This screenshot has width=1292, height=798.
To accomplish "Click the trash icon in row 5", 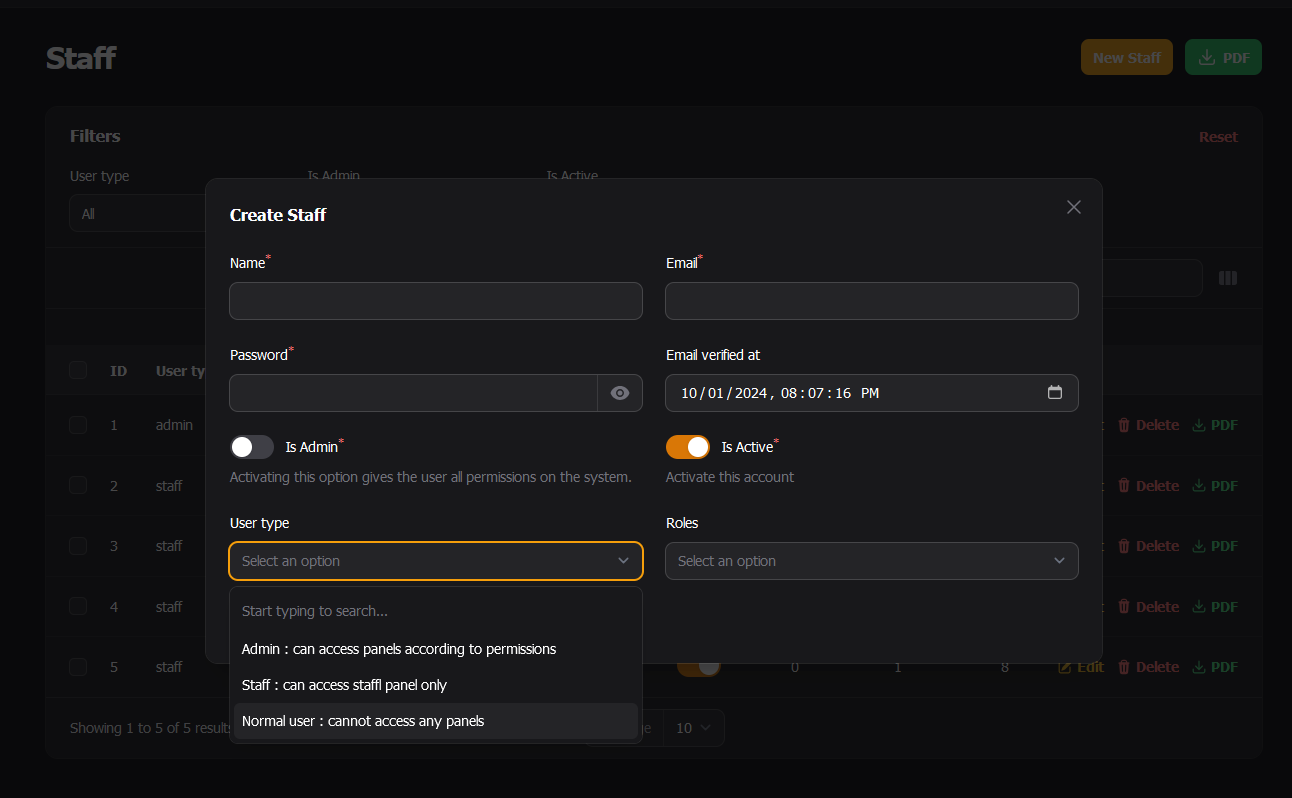I will (1124, 667).
